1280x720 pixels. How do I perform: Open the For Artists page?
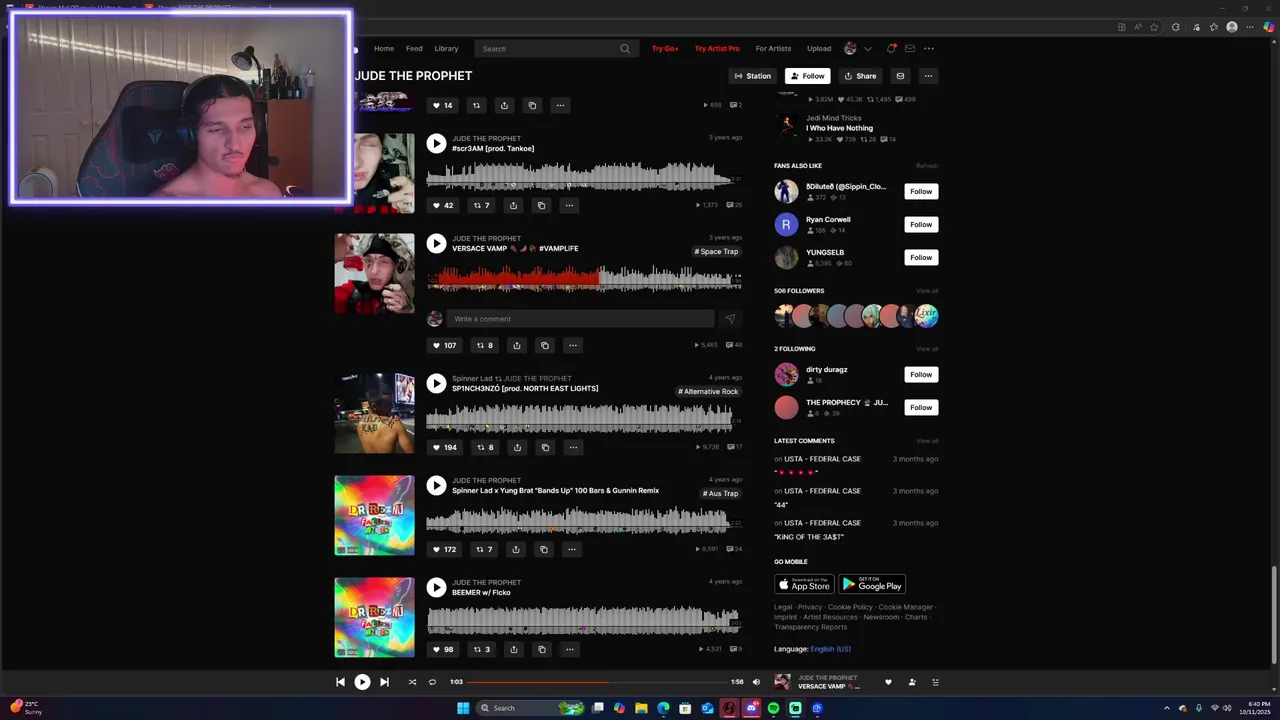pos(773,49)
